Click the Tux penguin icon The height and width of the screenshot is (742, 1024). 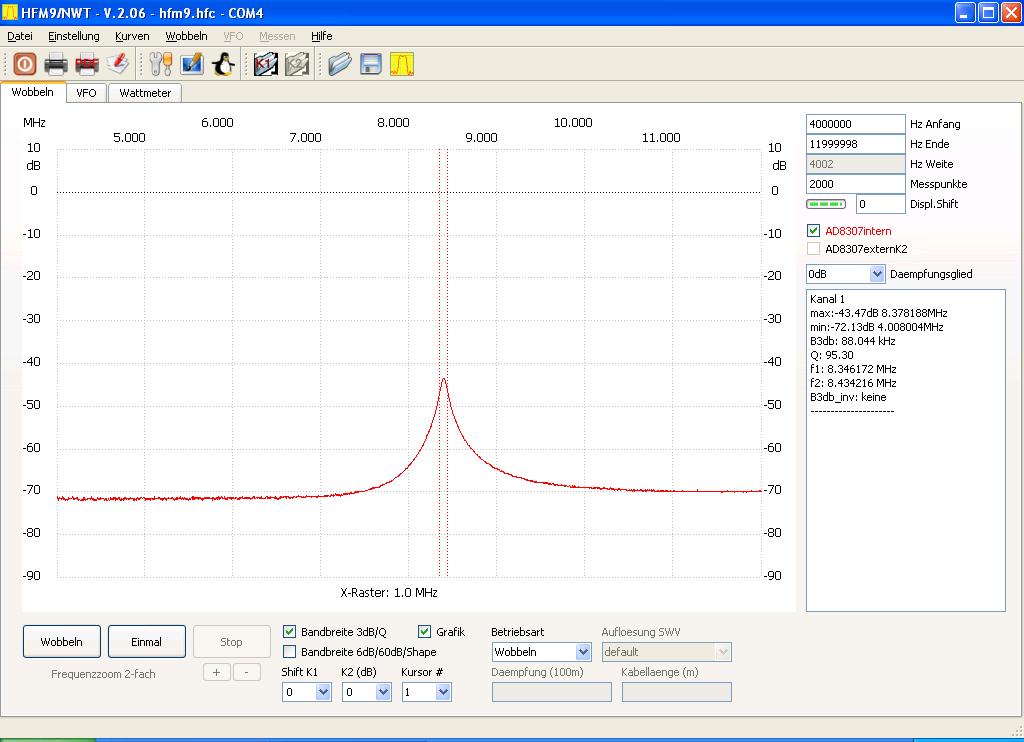[x=223, y=64]
